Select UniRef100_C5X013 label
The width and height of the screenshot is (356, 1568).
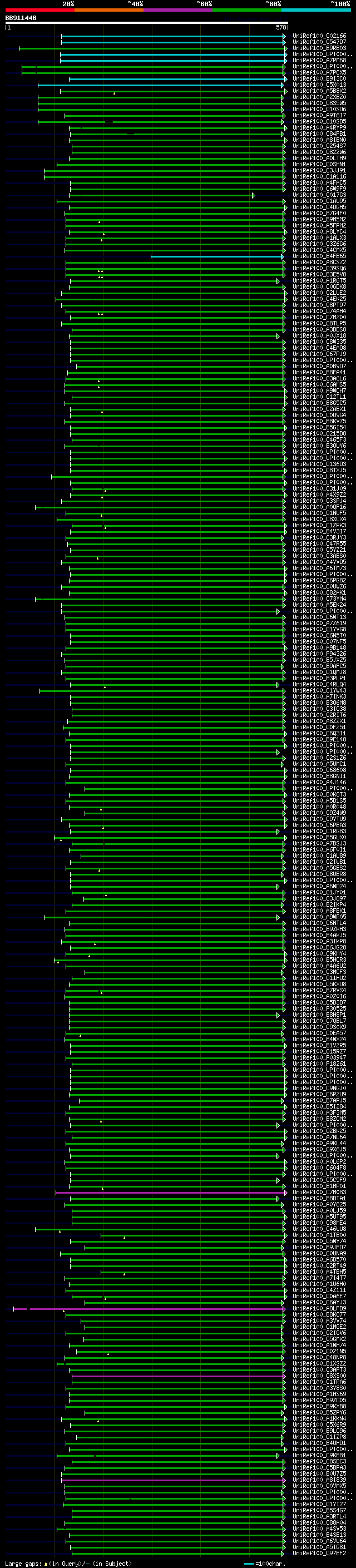tap(319, 85)
